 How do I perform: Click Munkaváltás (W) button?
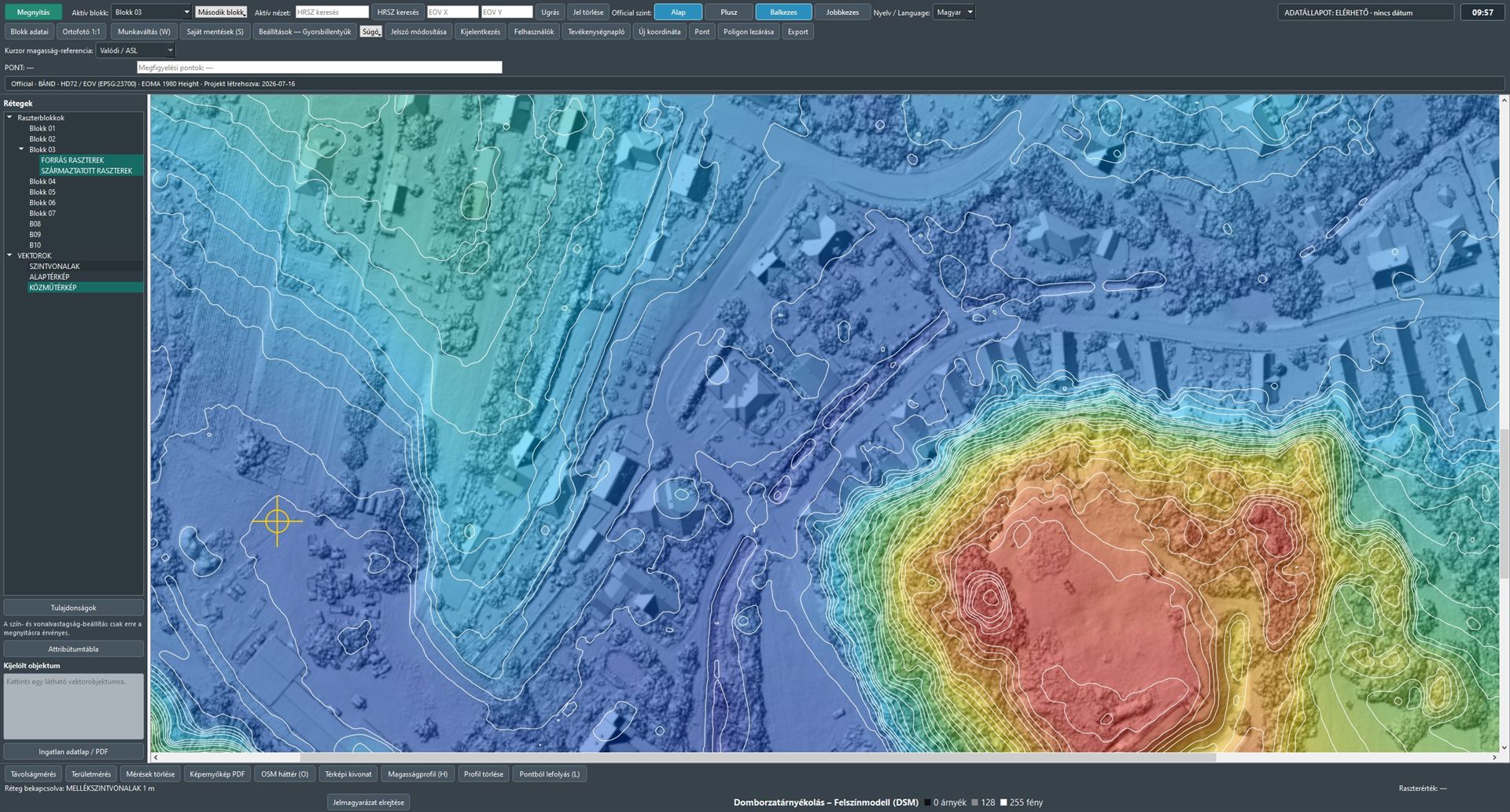[144, 32]
